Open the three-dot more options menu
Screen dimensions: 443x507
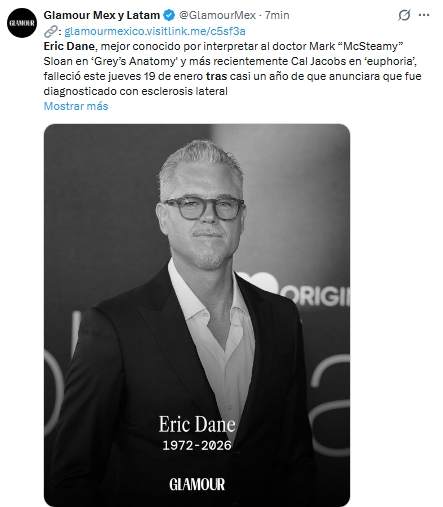tap(424, 15)
